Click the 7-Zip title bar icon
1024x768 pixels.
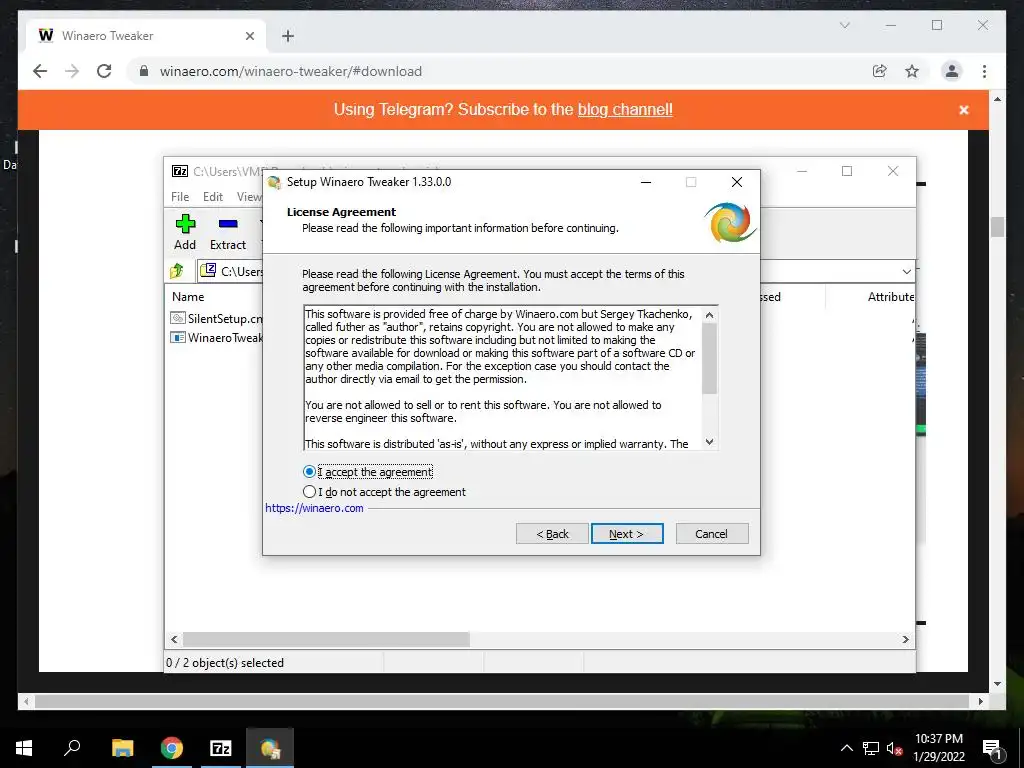pos(180,171)
